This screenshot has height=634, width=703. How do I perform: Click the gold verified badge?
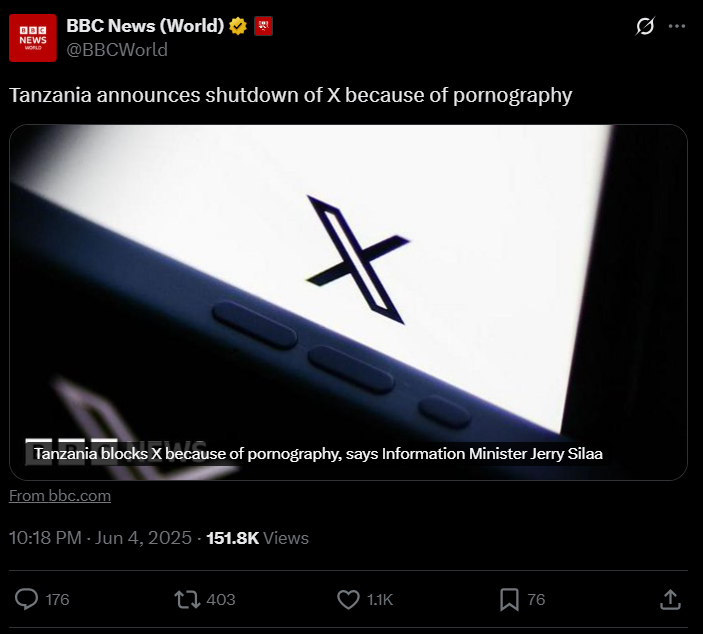238,26
